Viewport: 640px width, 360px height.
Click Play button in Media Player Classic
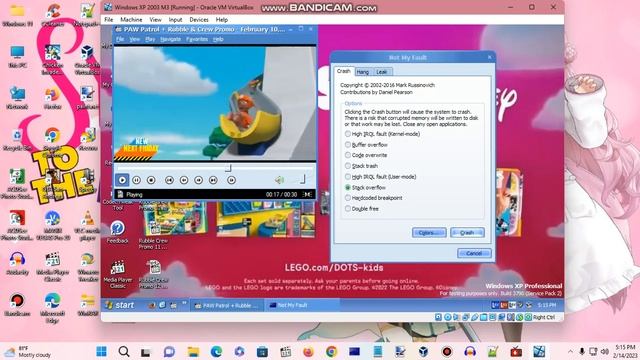(122, 180)
